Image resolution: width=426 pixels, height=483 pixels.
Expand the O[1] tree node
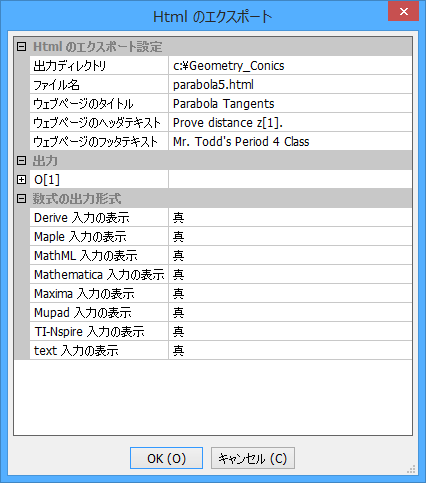coord(21,180)
